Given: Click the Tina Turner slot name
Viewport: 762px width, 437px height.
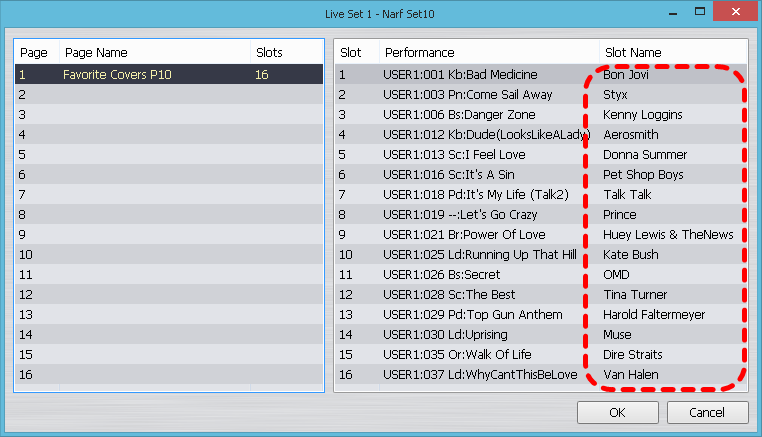Looking at the screenshot, I should click(635, 294).
